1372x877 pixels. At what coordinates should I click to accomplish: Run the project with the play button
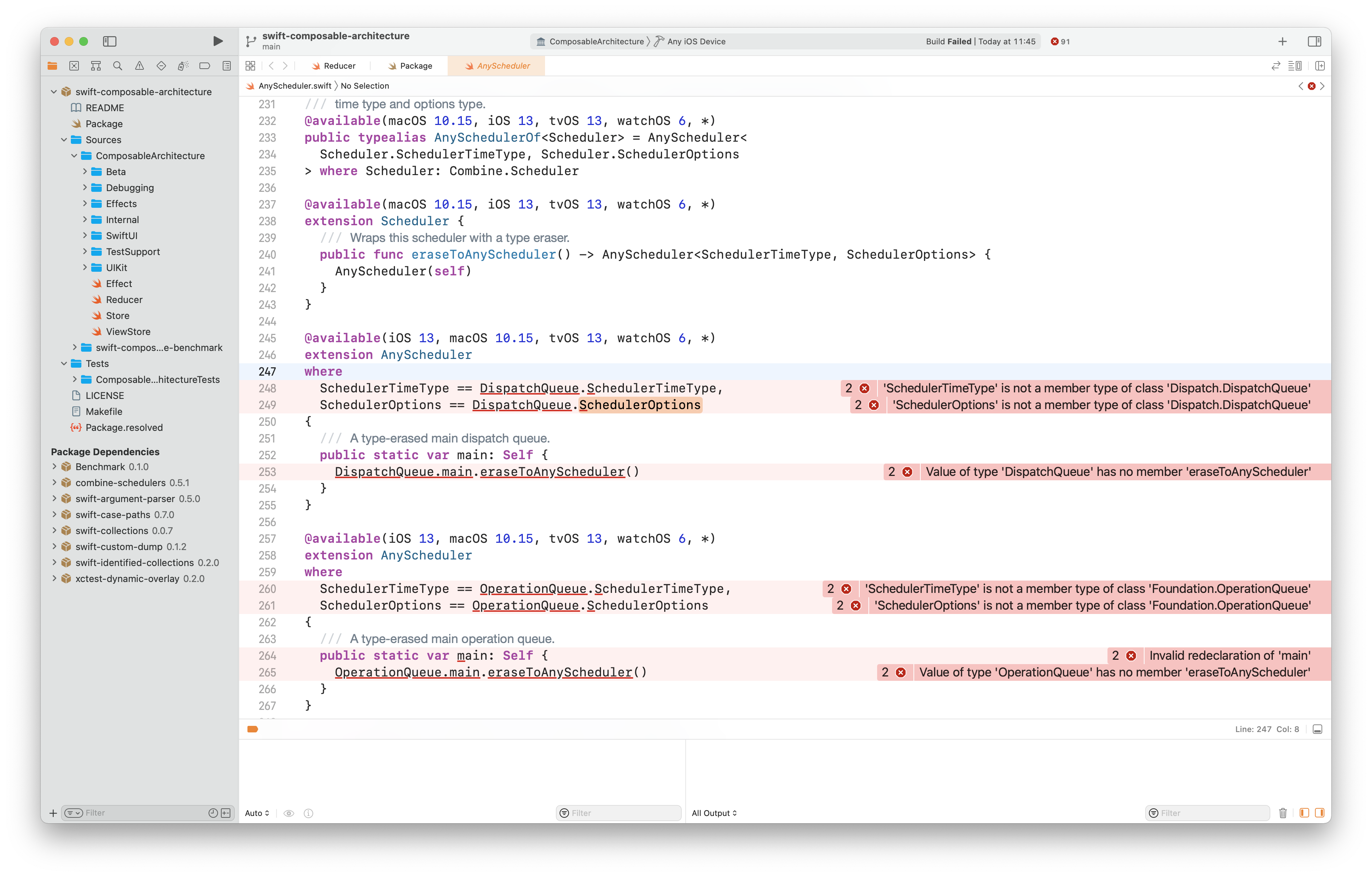tap(218, 41)
